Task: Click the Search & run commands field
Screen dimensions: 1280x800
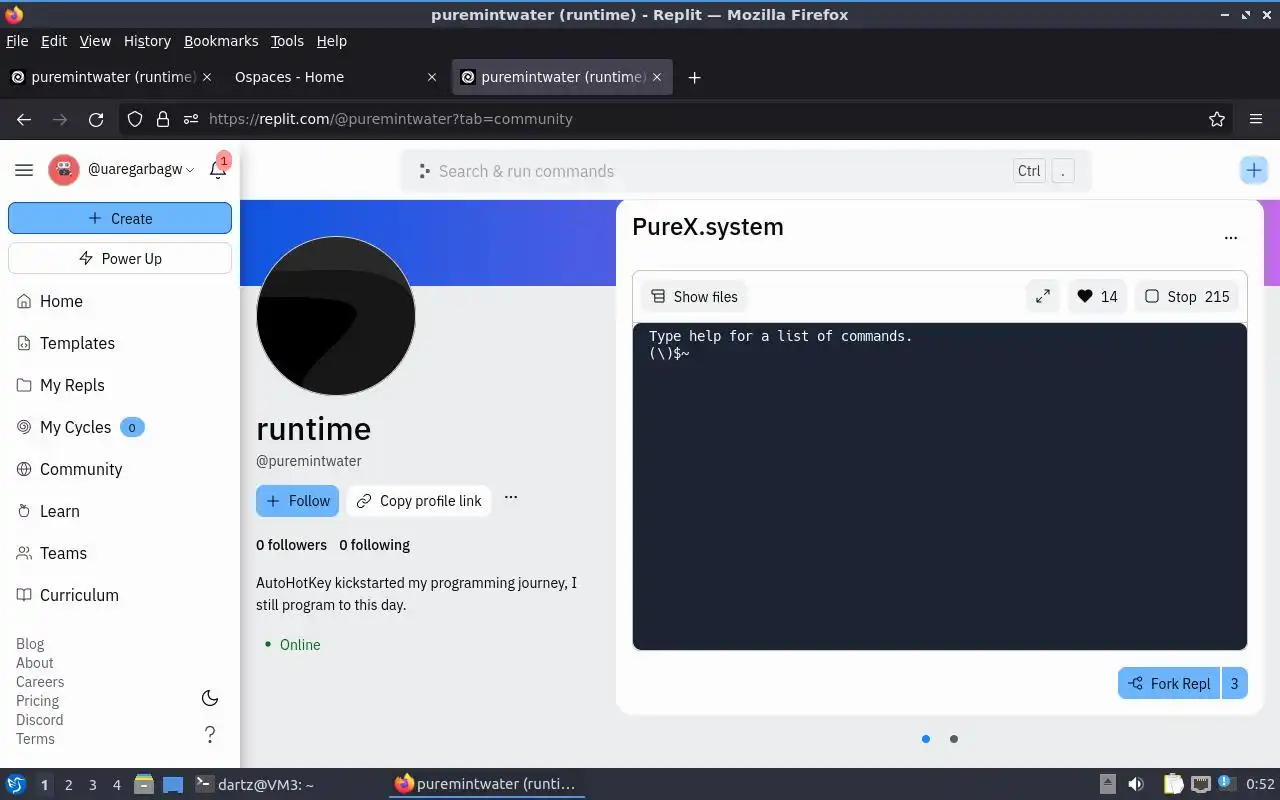Action: [746, 171]
